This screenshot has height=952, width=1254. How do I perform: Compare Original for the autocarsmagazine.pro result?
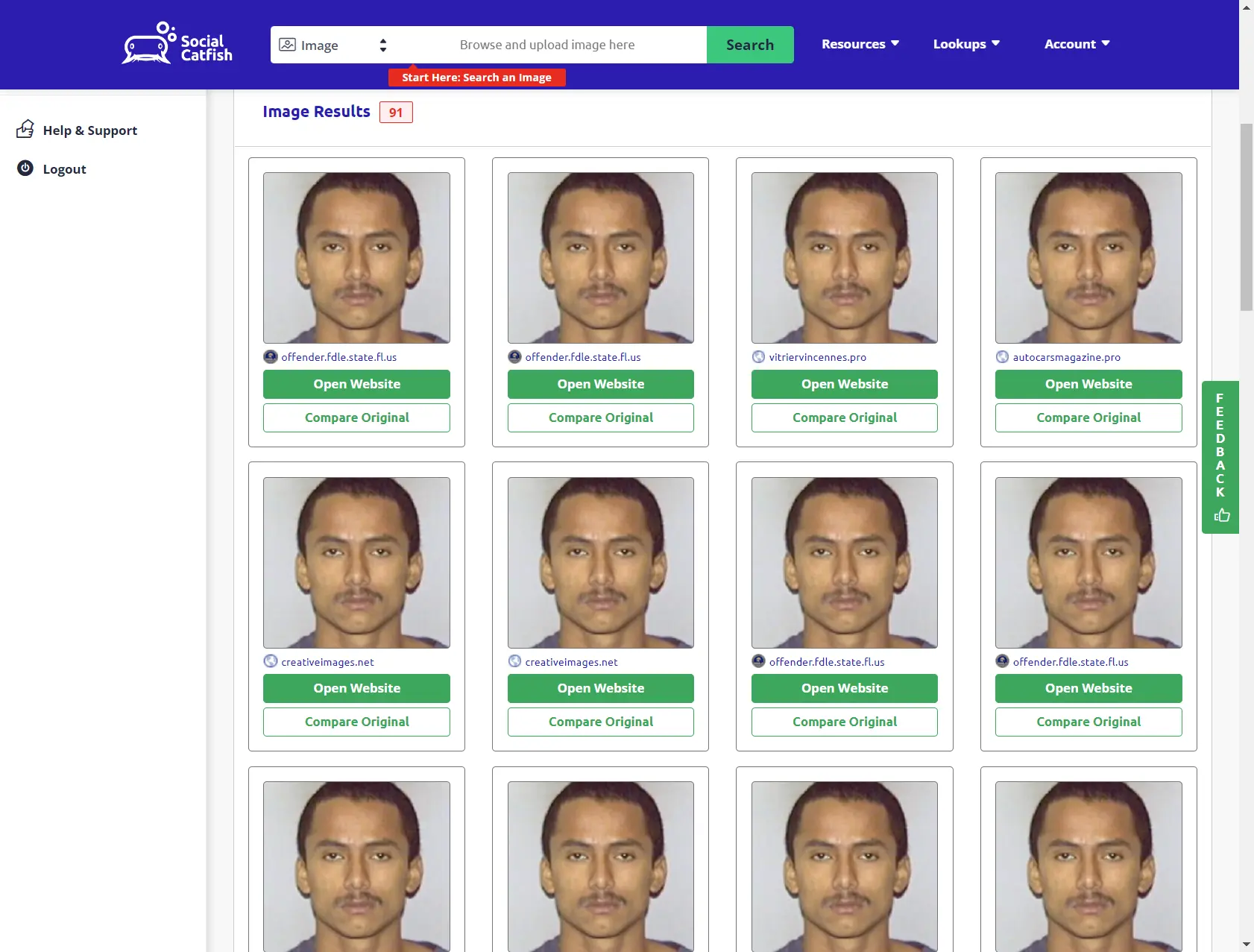[x=1088, y=417]
